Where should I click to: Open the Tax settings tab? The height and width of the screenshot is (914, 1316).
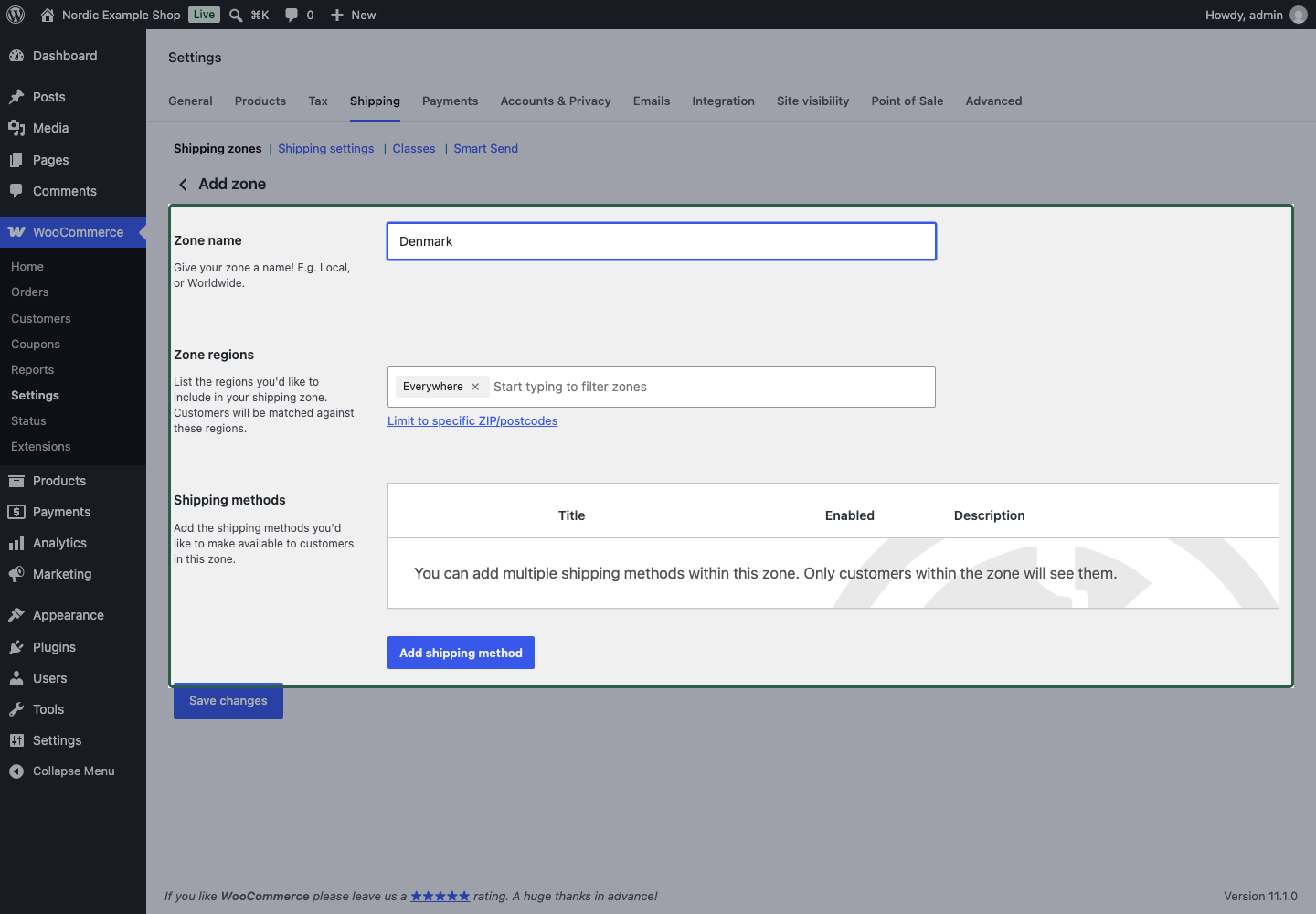click(318, 101)
